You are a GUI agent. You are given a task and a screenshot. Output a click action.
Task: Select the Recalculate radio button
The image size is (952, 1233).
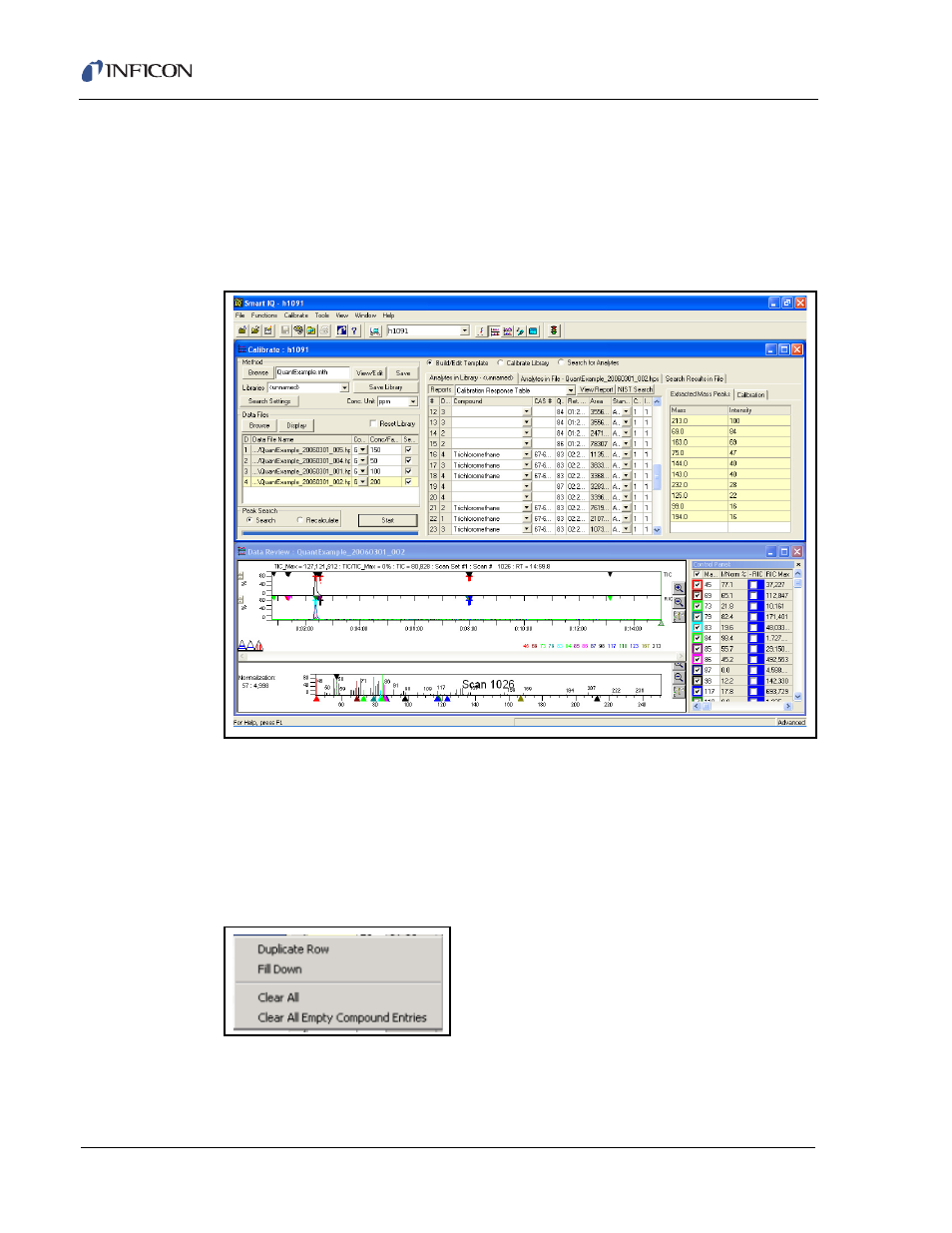(x=300, y=520)
